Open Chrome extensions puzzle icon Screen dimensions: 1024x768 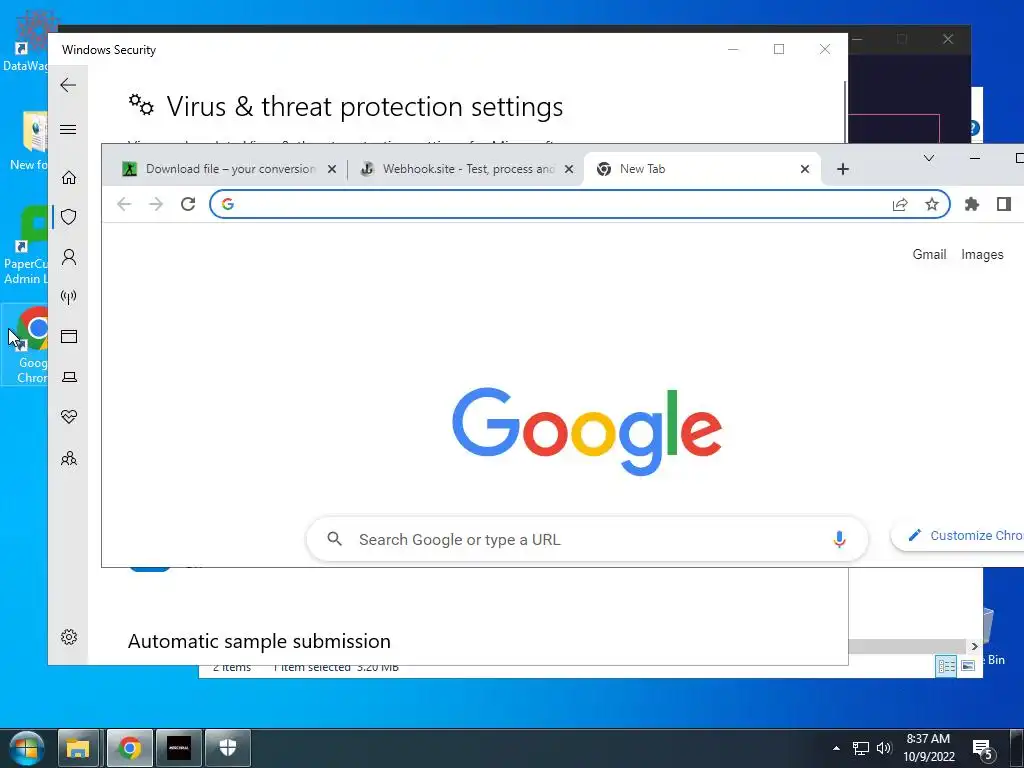pos(972,204)
